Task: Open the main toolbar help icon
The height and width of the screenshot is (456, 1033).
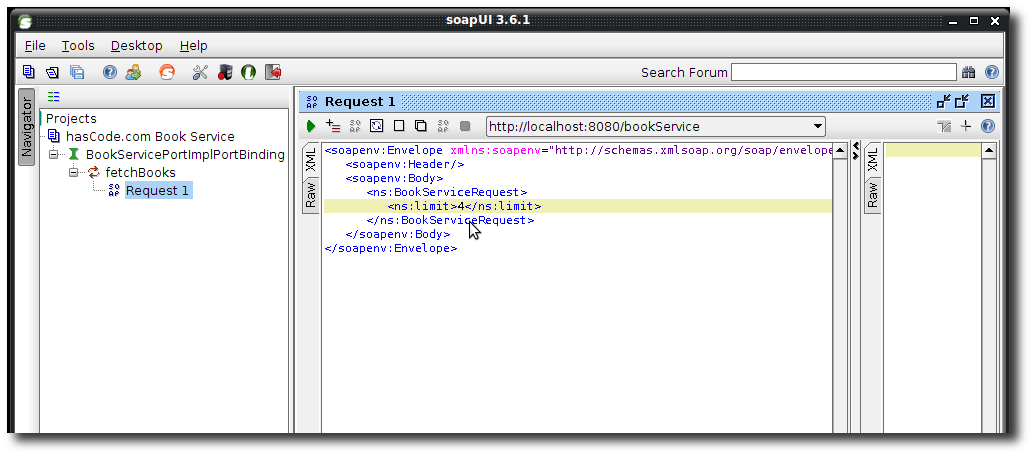Action: pos(110,72)
